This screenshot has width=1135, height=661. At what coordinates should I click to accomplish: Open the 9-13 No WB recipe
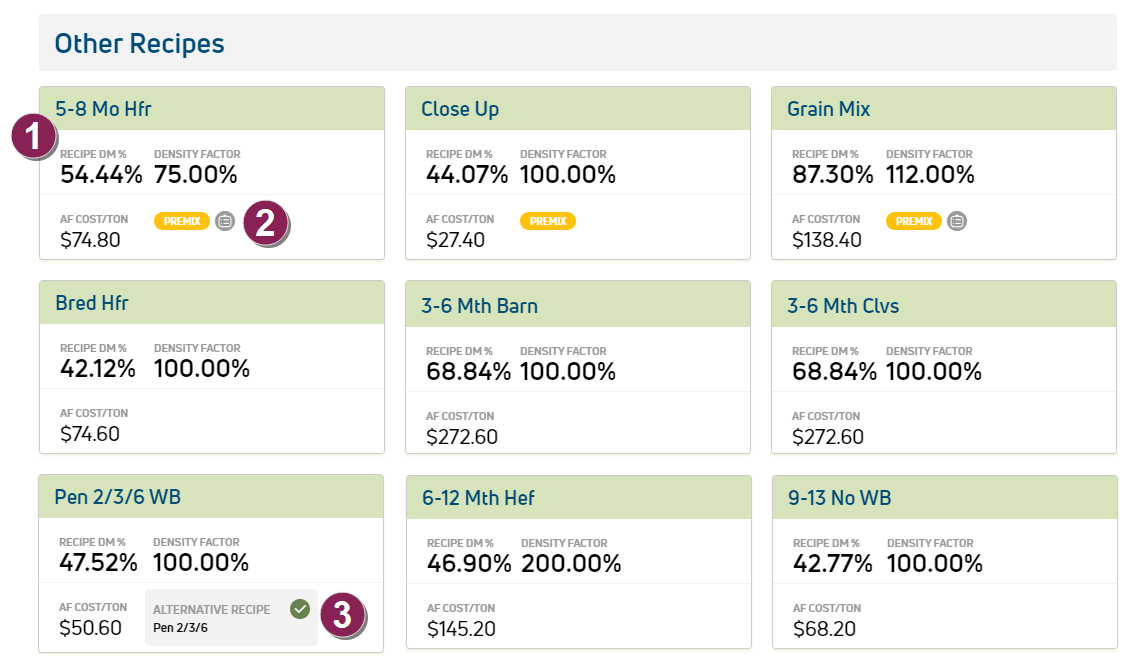click(x=840, y=497)
